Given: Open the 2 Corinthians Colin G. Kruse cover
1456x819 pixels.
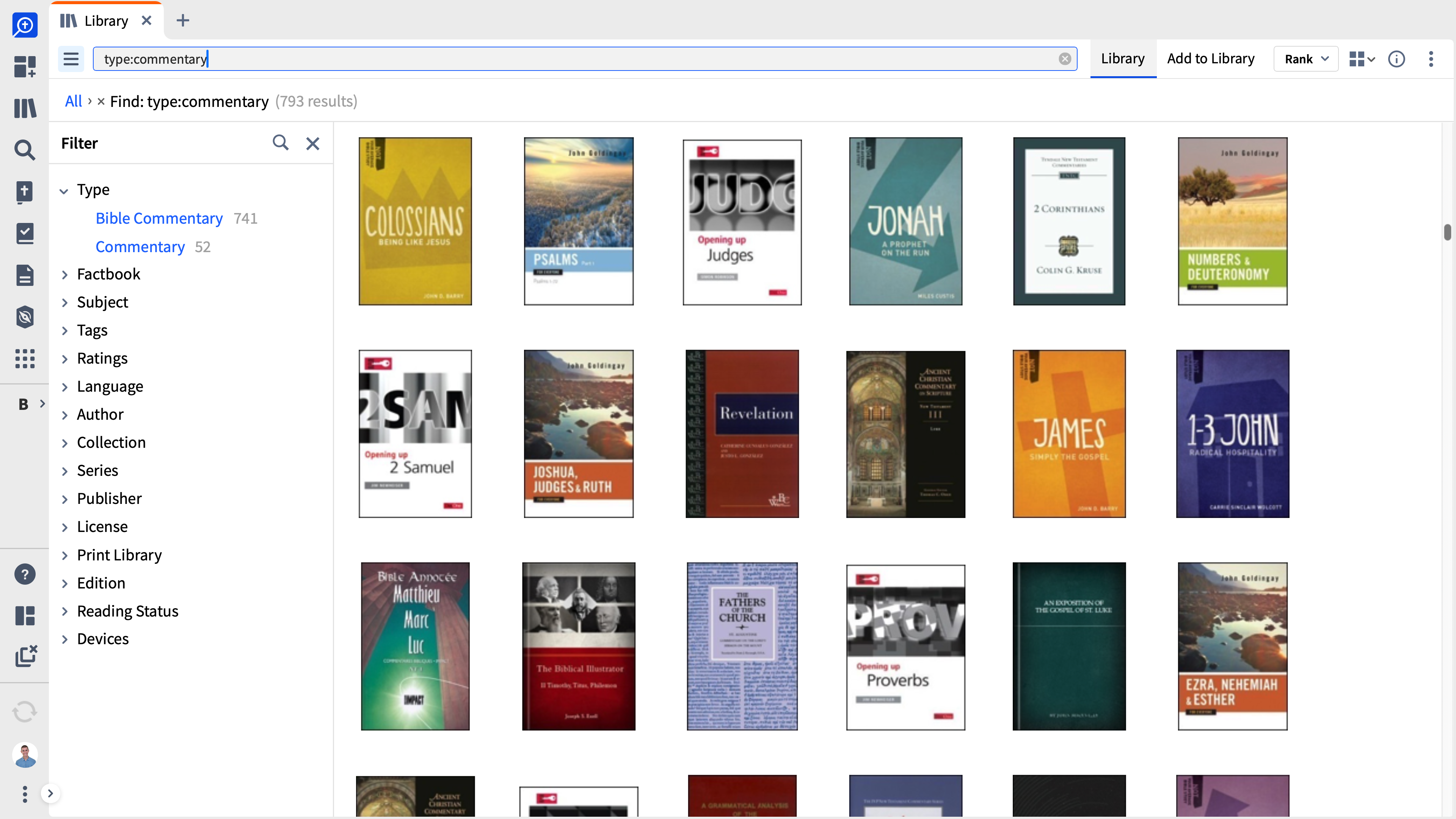Looking at the screenshot, I should coord(1069,221).
